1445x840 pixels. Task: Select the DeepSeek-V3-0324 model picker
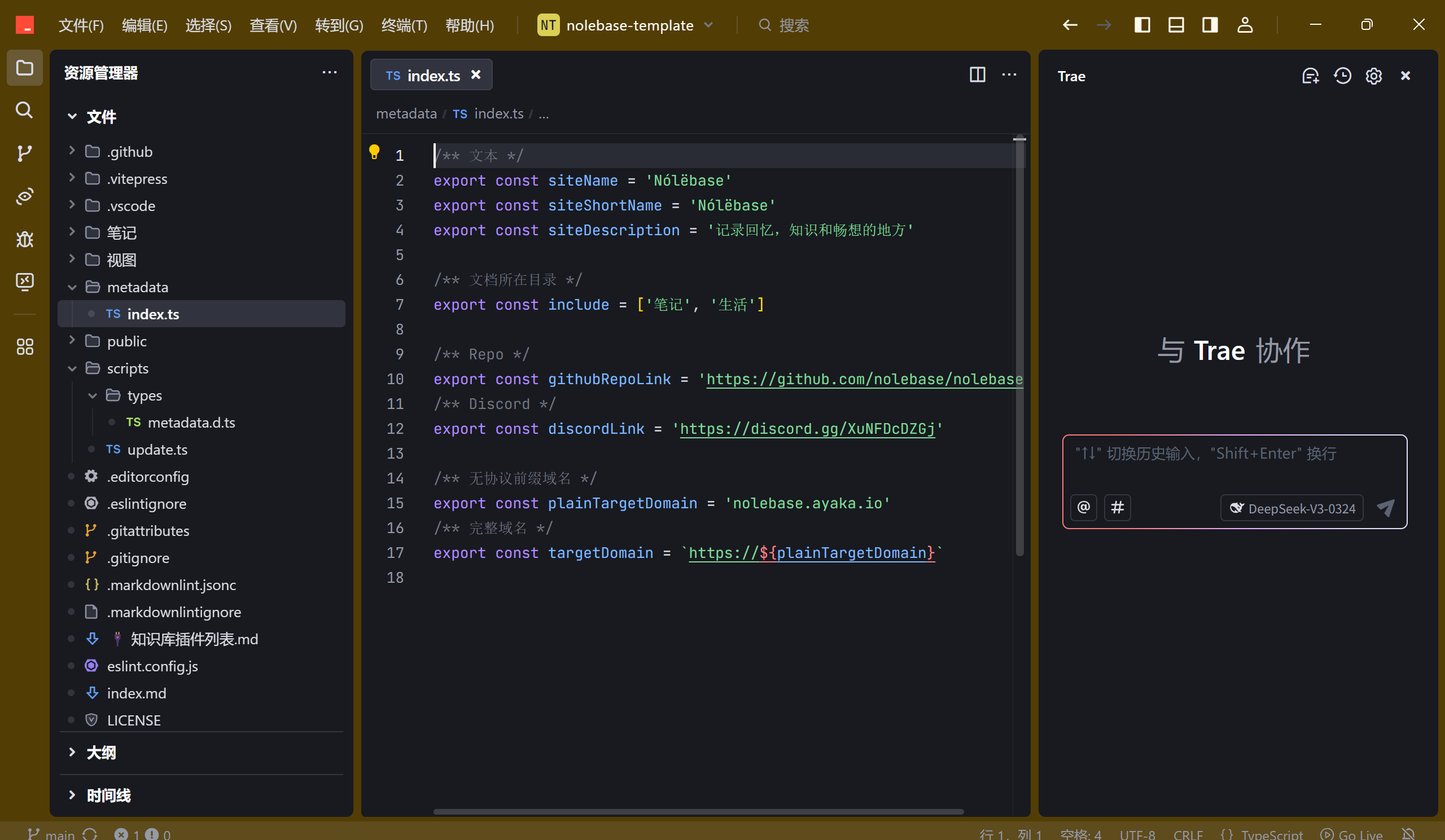coord(1291,508)
